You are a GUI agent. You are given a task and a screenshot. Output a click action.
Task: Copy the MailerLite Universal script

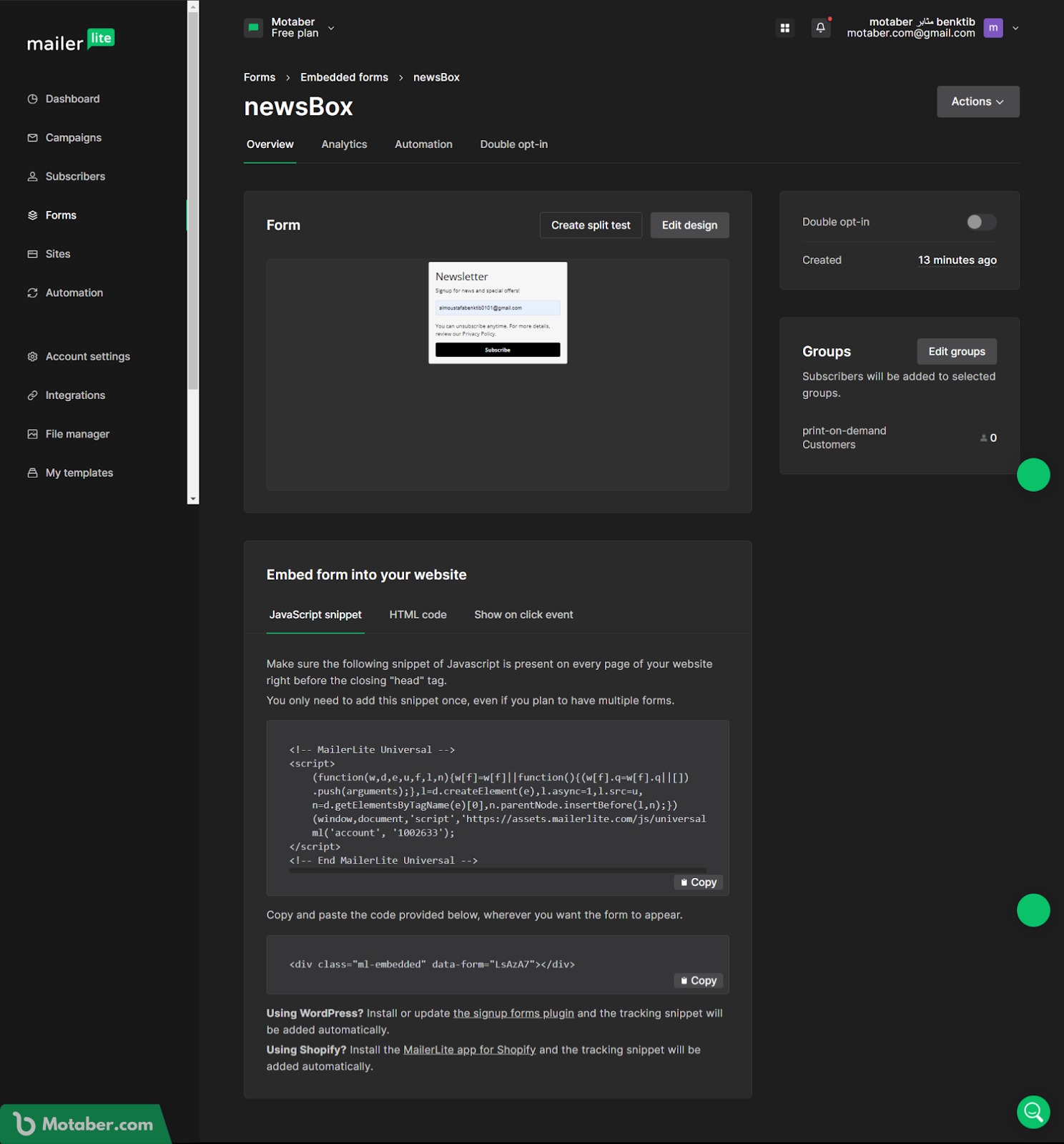pyautogui.click(x=698, y=882)
